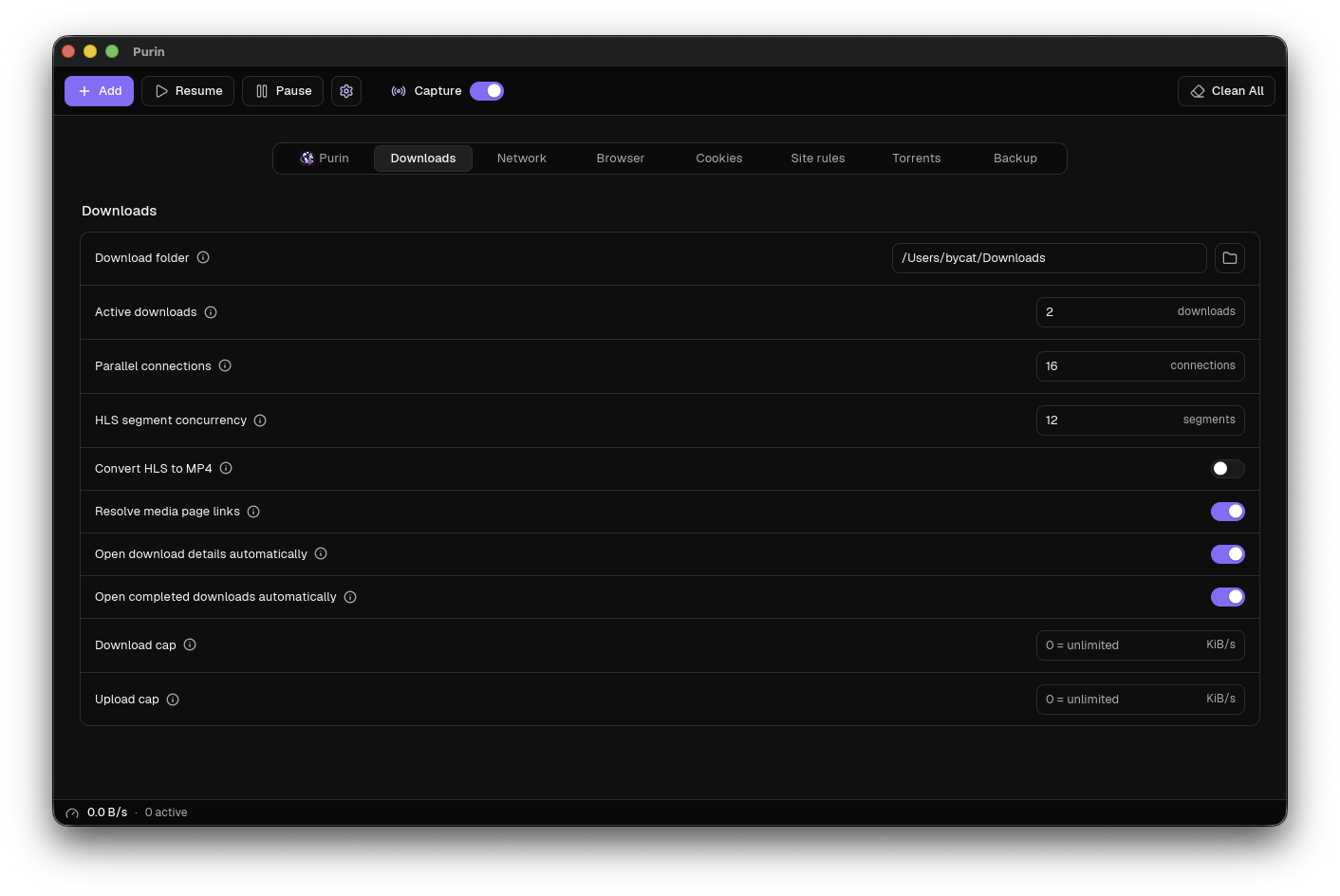
Task: Click the Parallel connections number field
Action: pos(1141,366)
